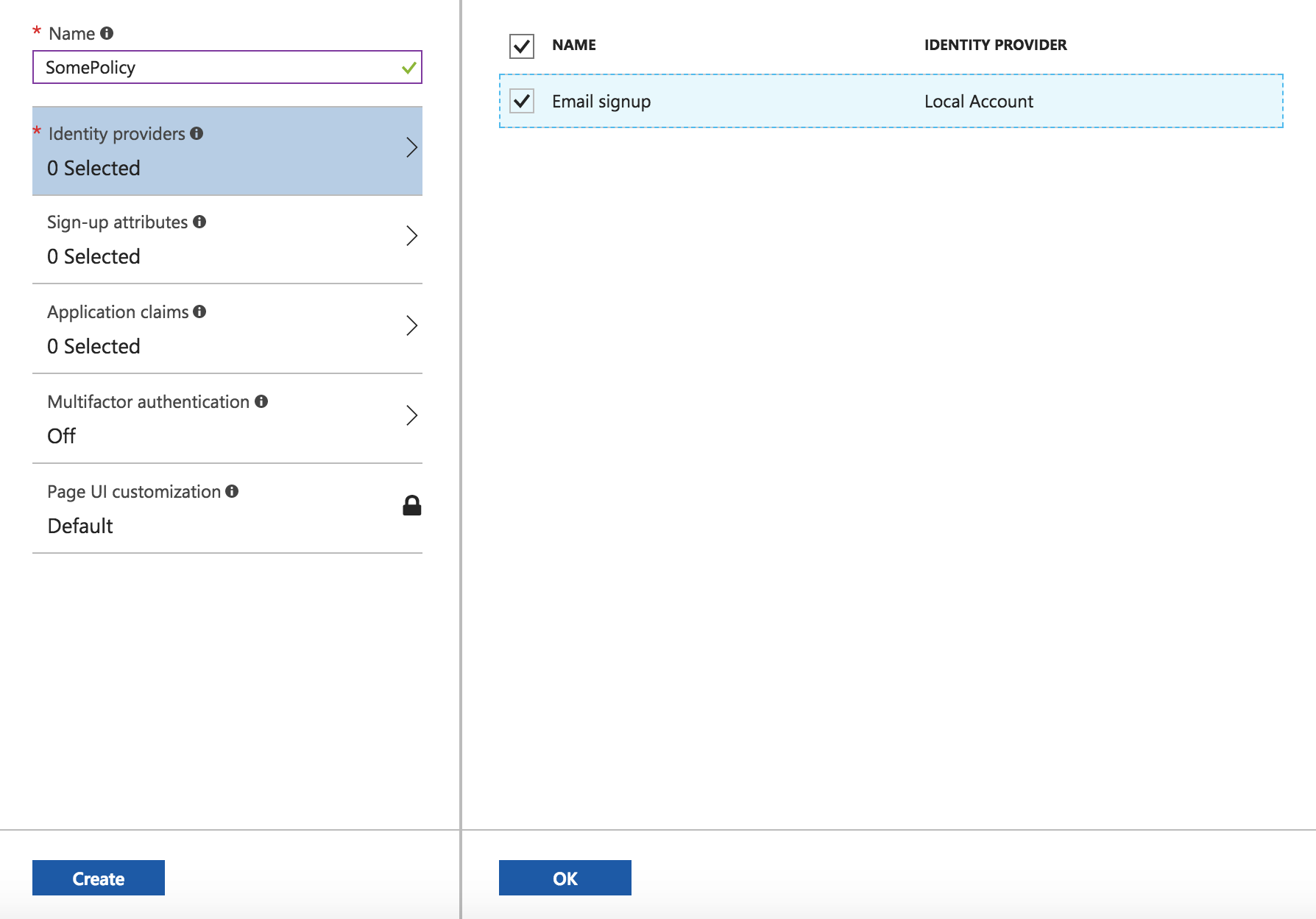Expand Application claims chevron

[412, 325]
